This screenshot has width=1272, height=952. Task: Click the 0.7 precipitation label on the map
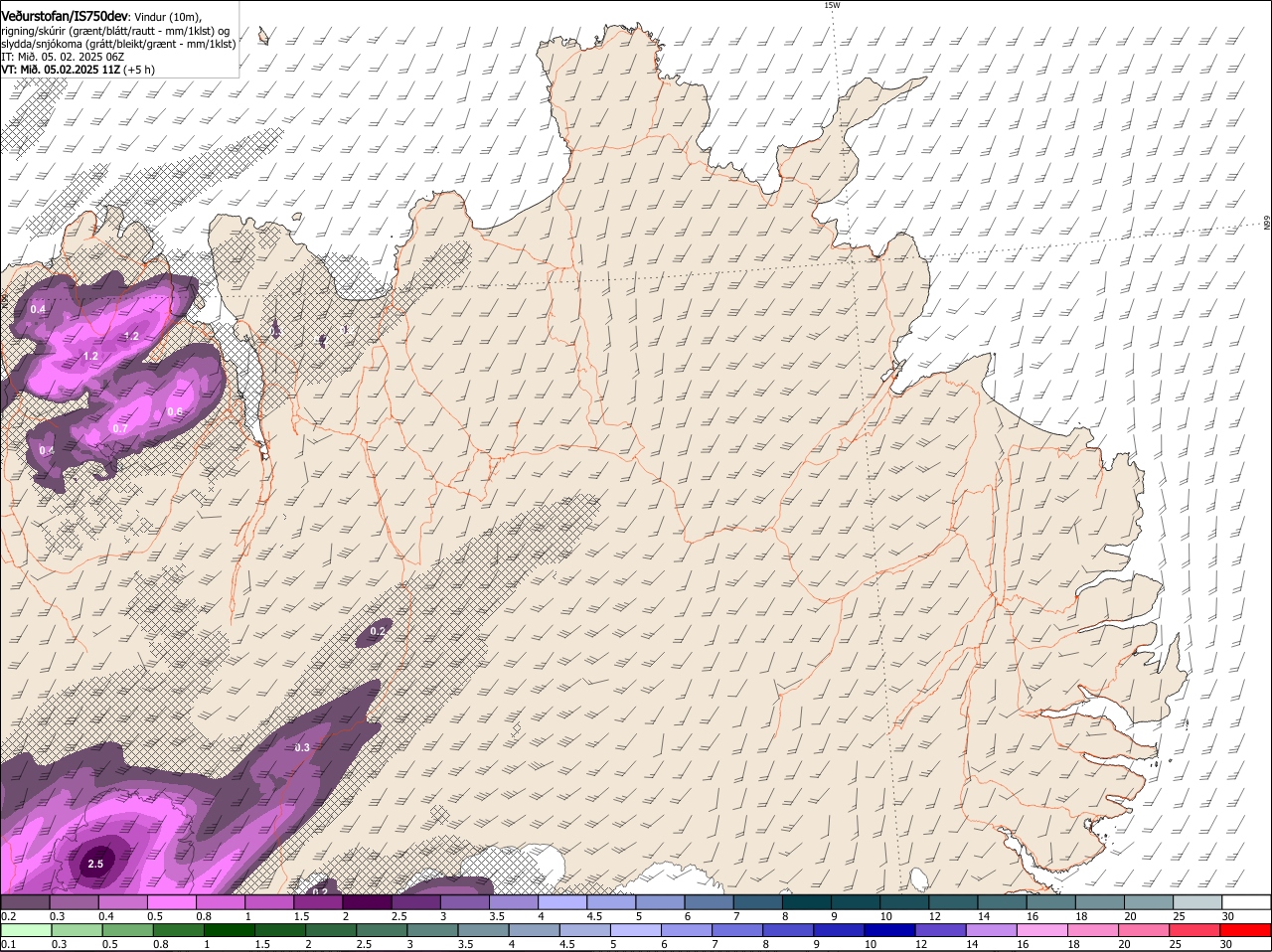tap(120, 428)
